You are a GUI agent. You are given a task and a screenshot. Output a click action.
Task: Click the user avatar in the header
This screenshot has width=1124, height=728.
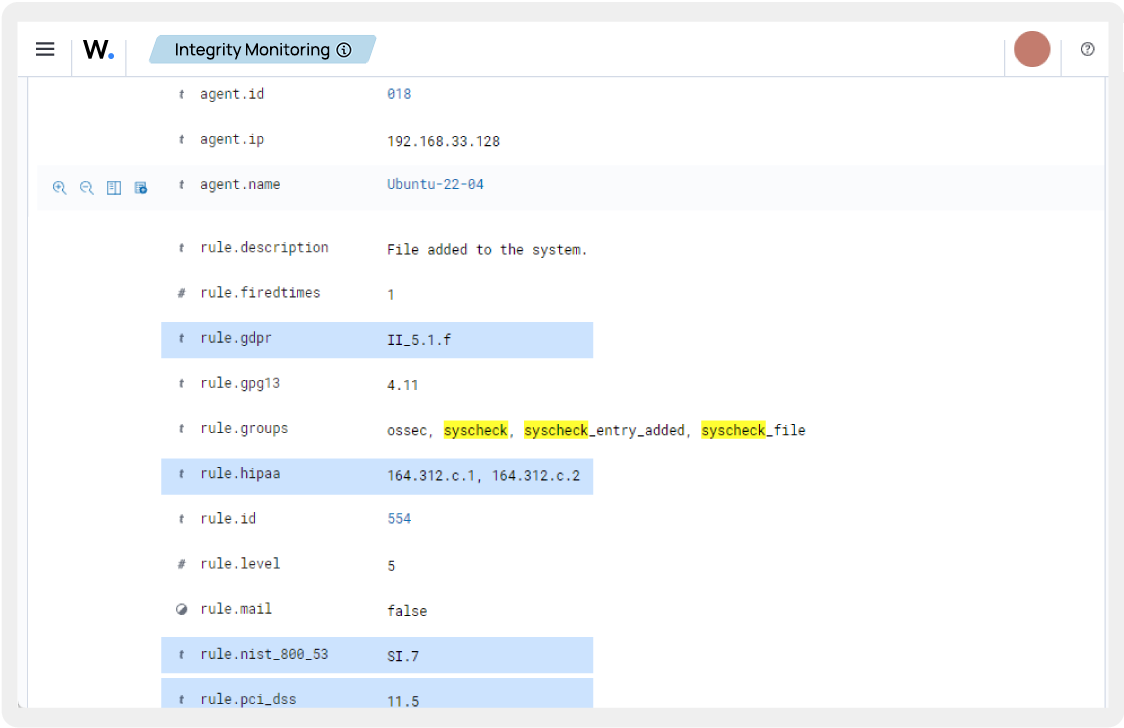click(x=1031, y=49)
